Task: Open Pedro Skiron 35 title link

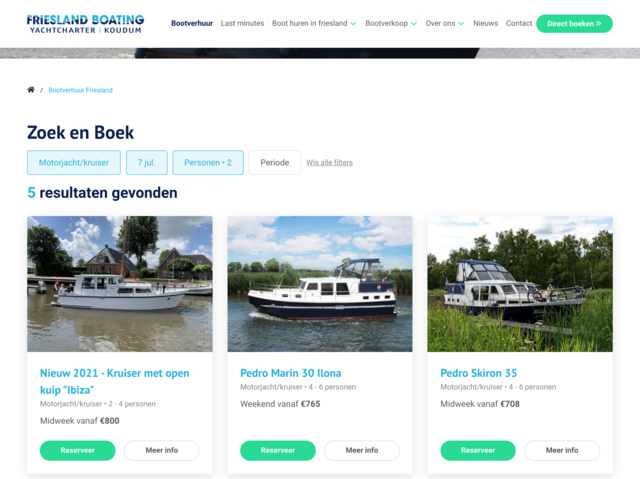Action: click(x=478, y=373)
